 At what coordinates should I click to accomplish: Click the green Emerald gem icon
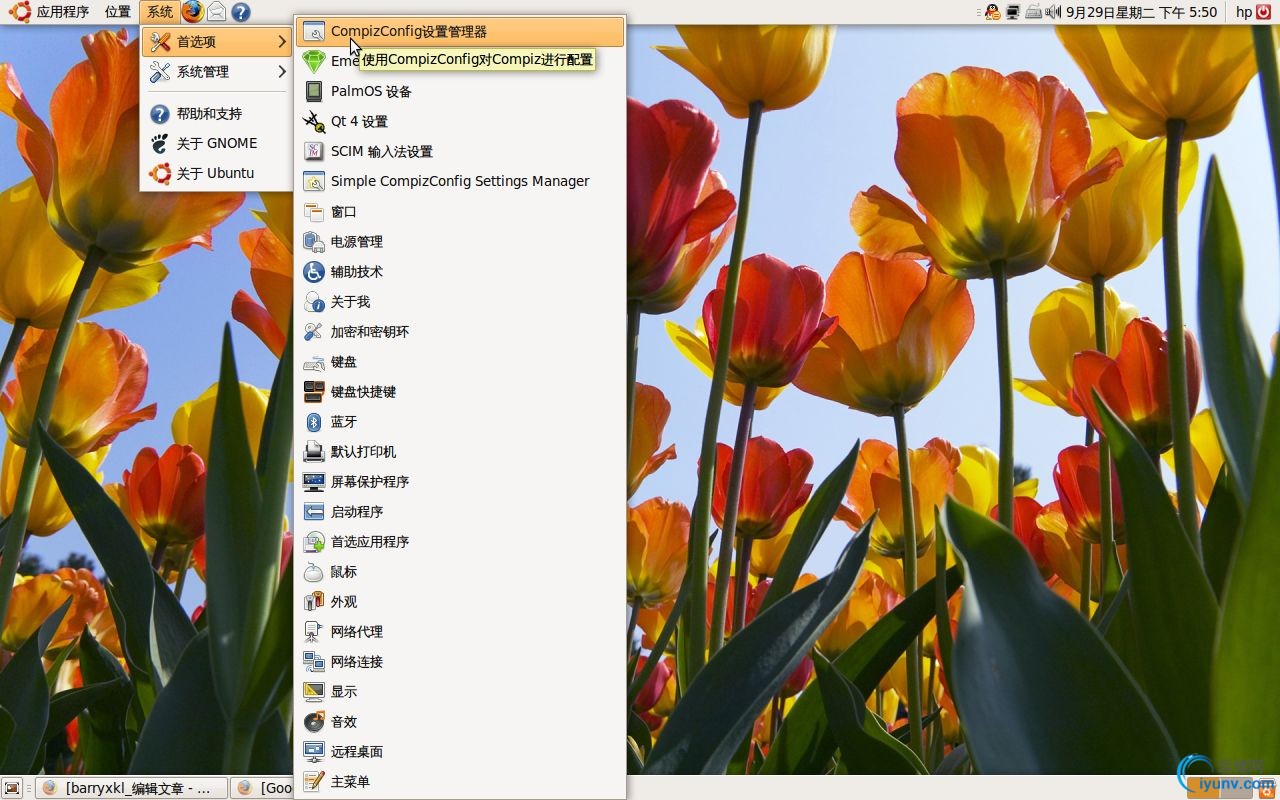tap(314, 62)
